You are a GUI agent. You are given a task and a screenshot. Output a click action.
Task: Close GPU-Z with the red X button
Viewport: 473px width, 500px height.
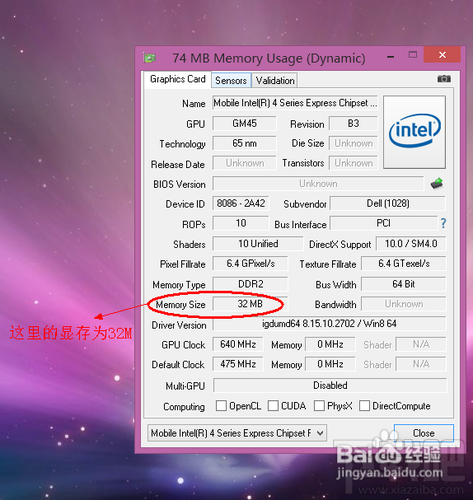(x=442, y=55)
